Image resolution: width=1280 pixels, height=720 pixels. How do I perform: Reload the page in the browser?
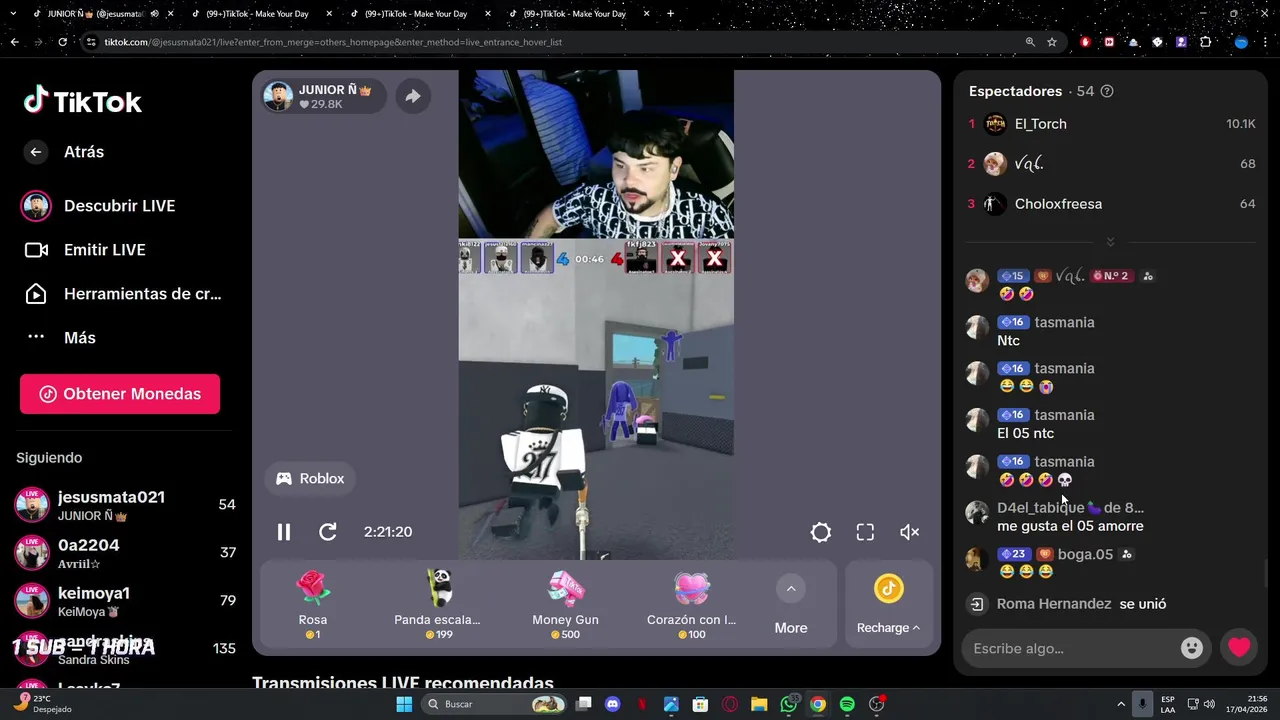pyautogui.click(x=62, y=42)
